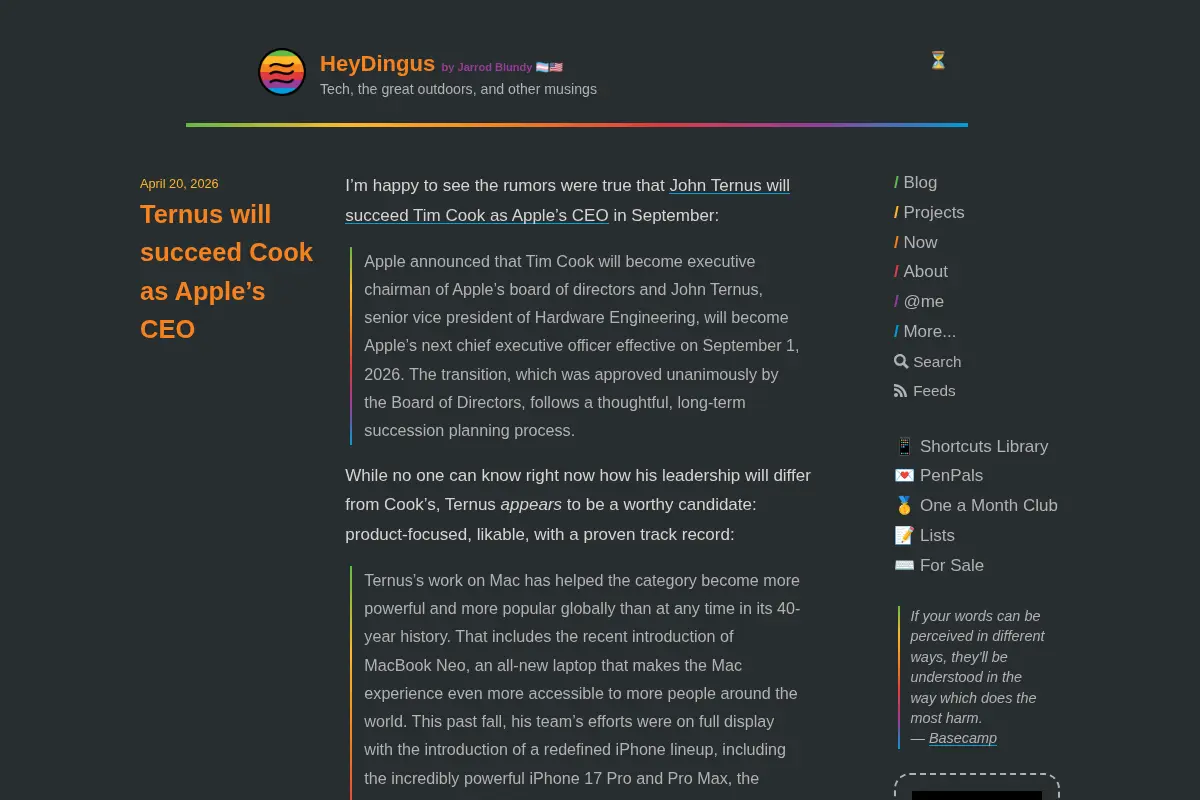Toggle theme with the hourglass icon

point(938,61)
